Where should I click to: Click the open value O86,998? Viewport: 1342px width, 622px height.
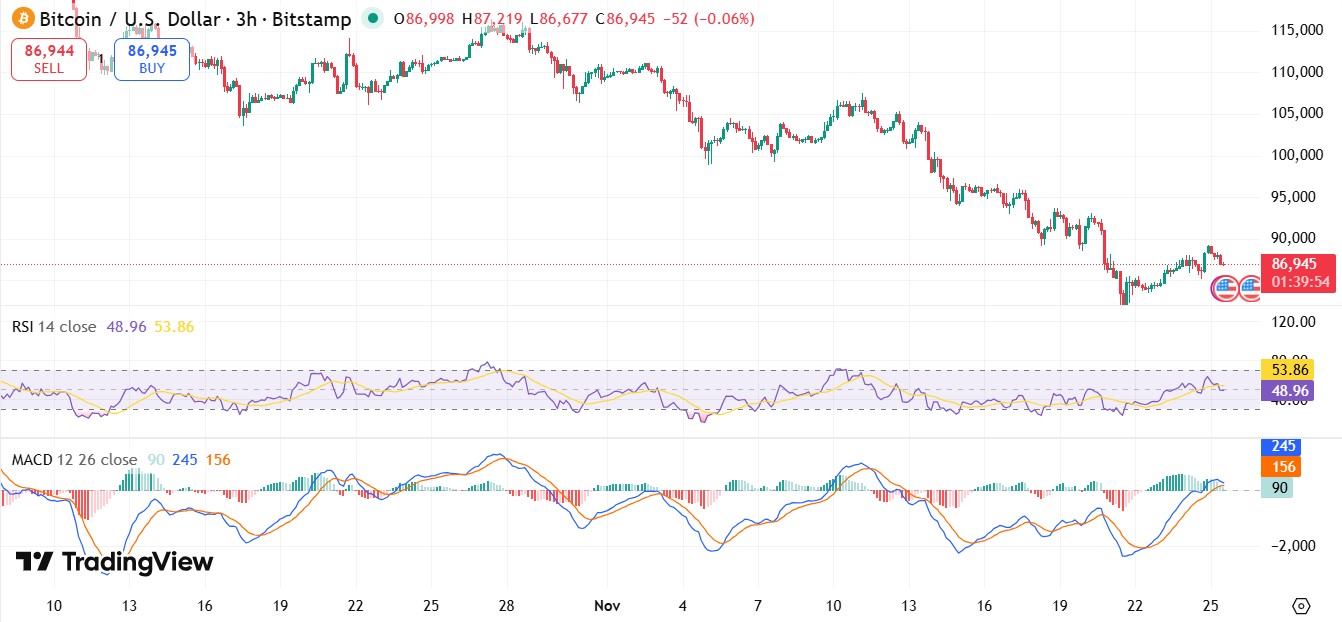click(425, 19)
